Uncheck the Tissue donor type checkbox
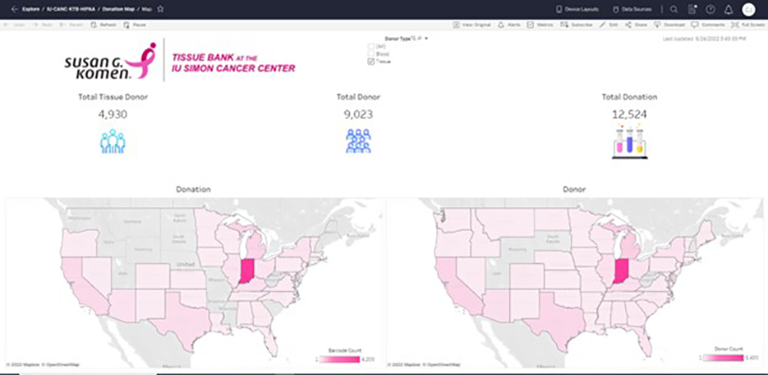 click(371, 62)
